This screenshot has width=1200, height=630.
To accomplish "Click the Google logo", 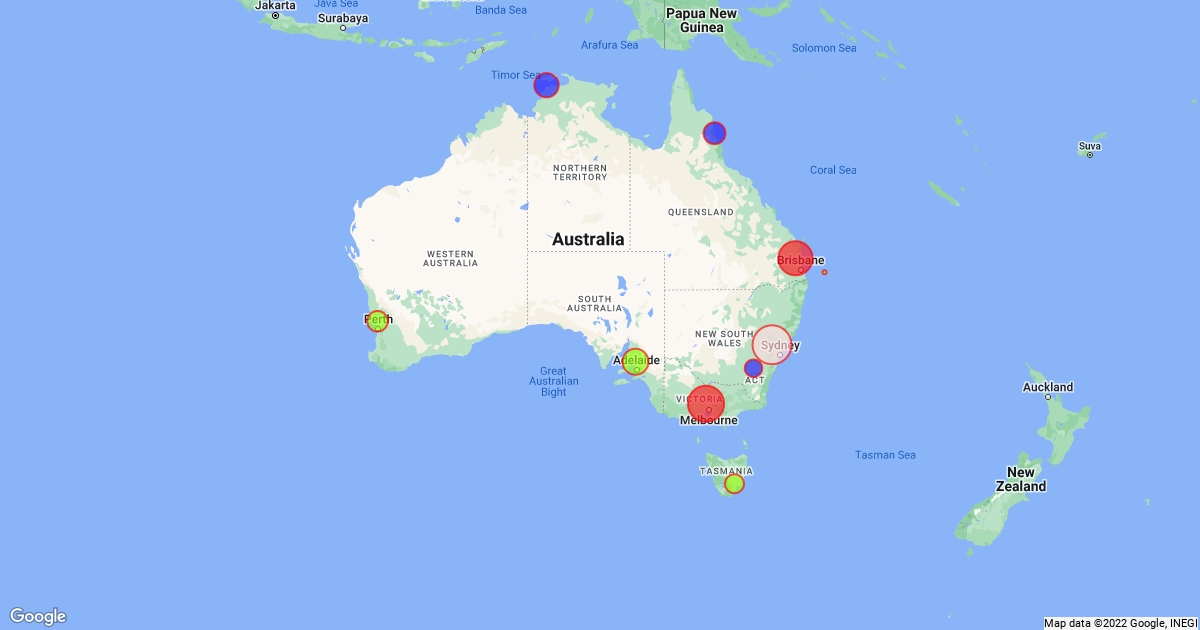I will (x=38, y=616).
